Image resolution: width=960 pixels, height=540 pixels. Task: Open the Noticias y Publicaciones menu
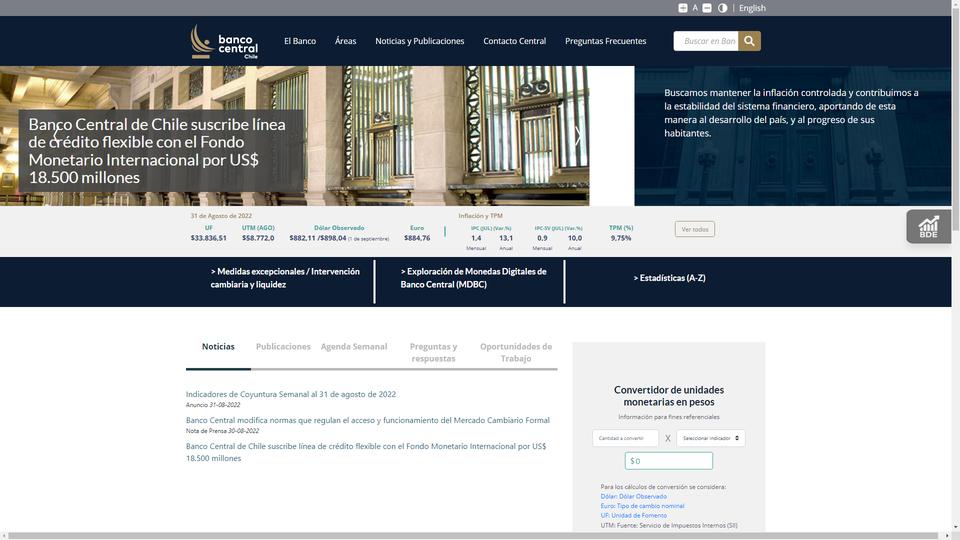pos(419,41)
